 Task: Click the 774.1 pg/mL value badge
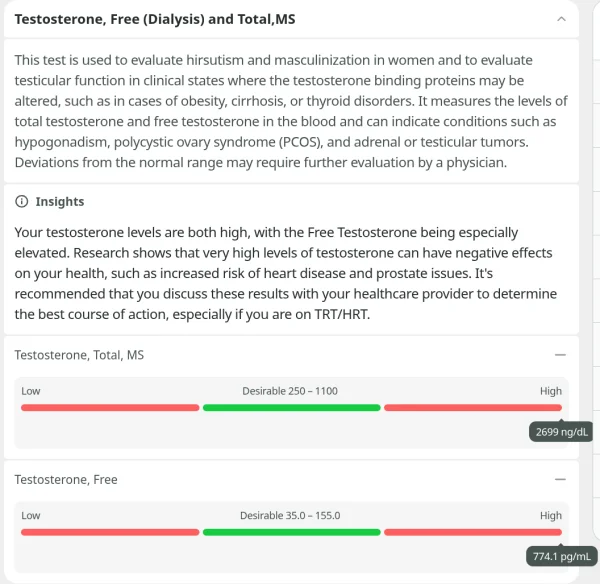coord(562,557)
